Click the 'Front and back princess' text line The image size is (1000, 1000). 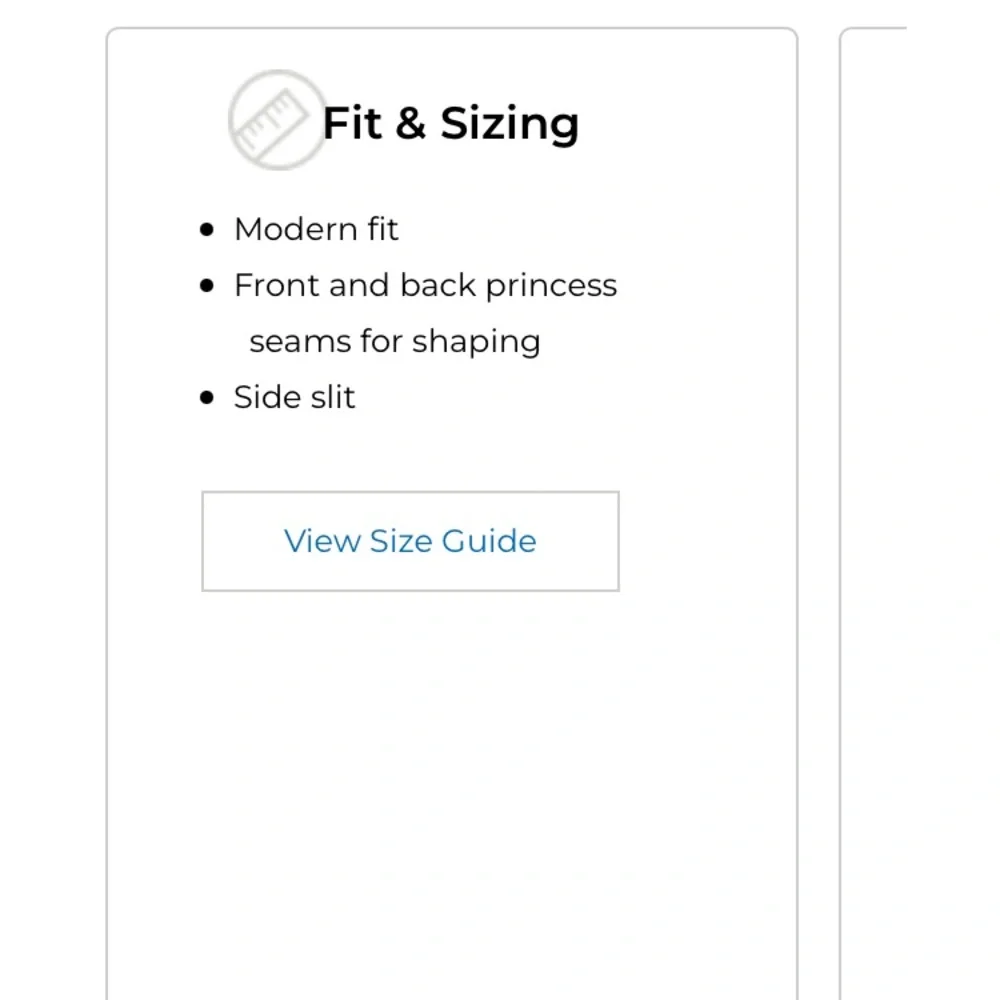coord(425,285)
